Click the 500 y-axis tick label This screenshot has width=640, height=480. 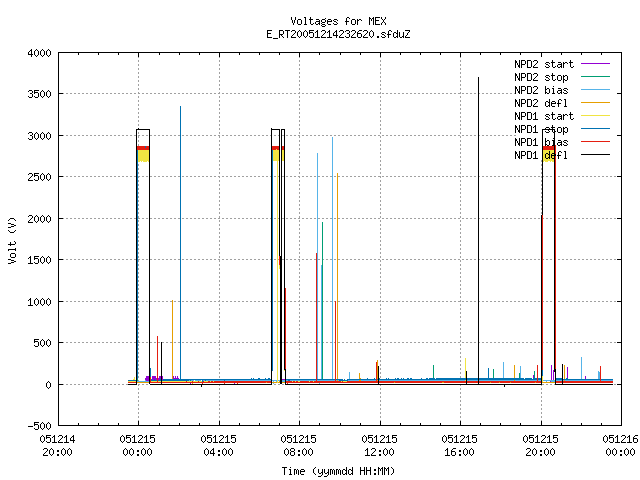[x=42, y=343]
